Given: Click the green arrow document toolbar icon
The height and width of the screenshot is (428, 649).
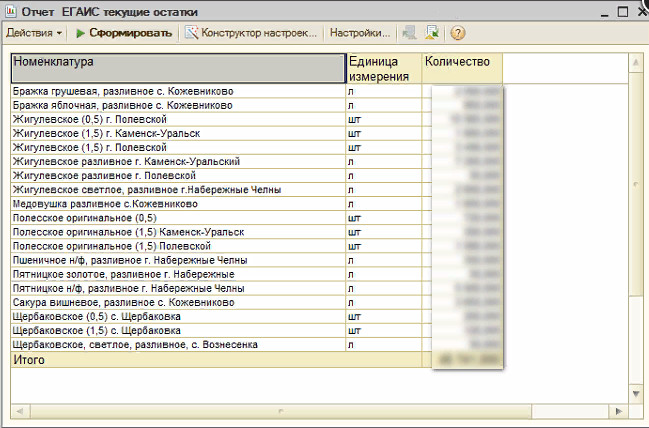Looking at the screenshot, I should (432, 33).
